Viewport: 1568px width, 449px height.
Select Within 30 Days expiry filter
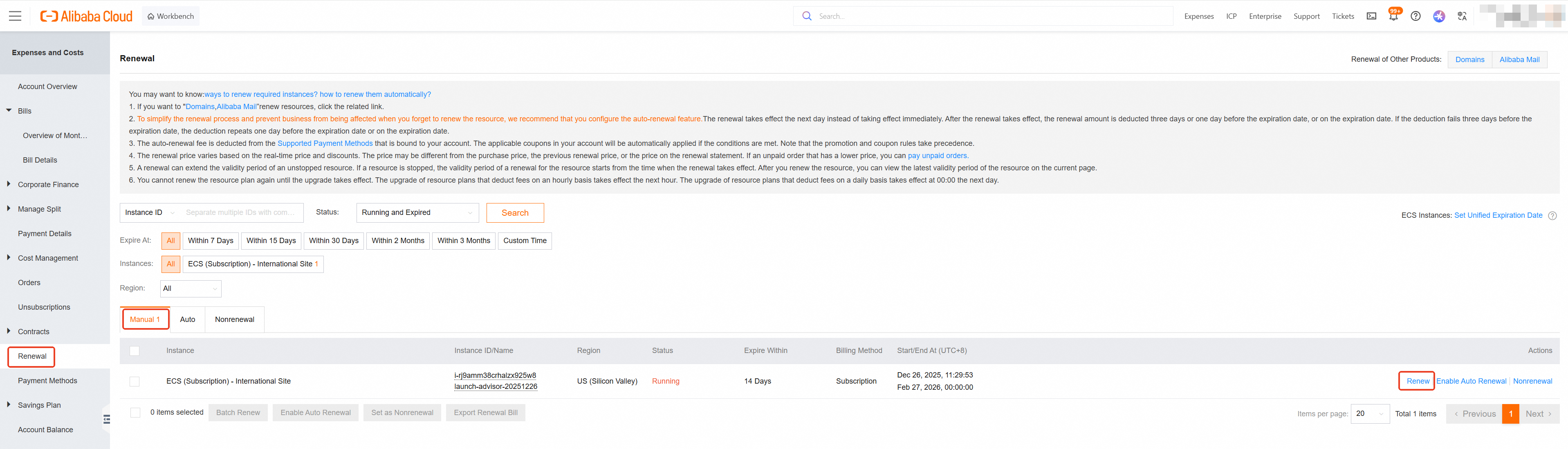coord(334,241)
